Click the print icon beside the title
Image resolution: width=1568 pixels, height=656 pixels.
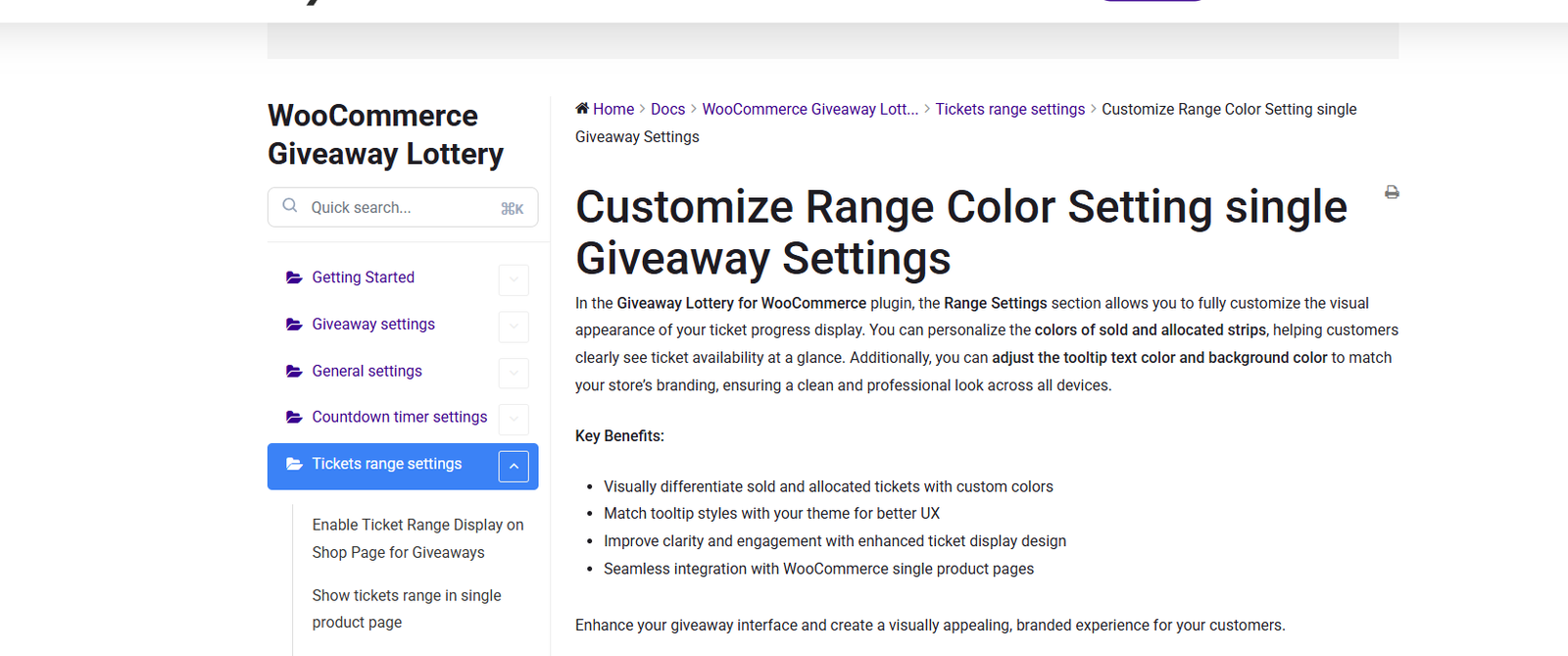[x=1392, y=192]
